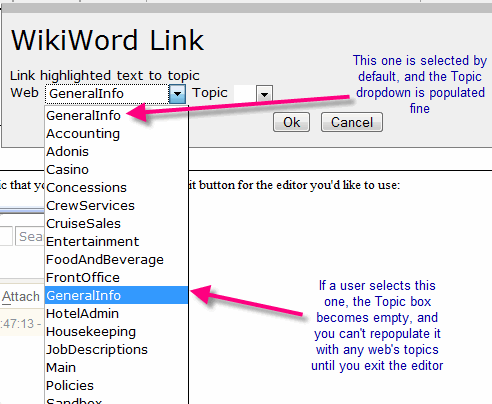The width and height of the screenshot is (492, 404).
Task: Click the highlighted GeneralInfo option
Action: pos(116,295)
